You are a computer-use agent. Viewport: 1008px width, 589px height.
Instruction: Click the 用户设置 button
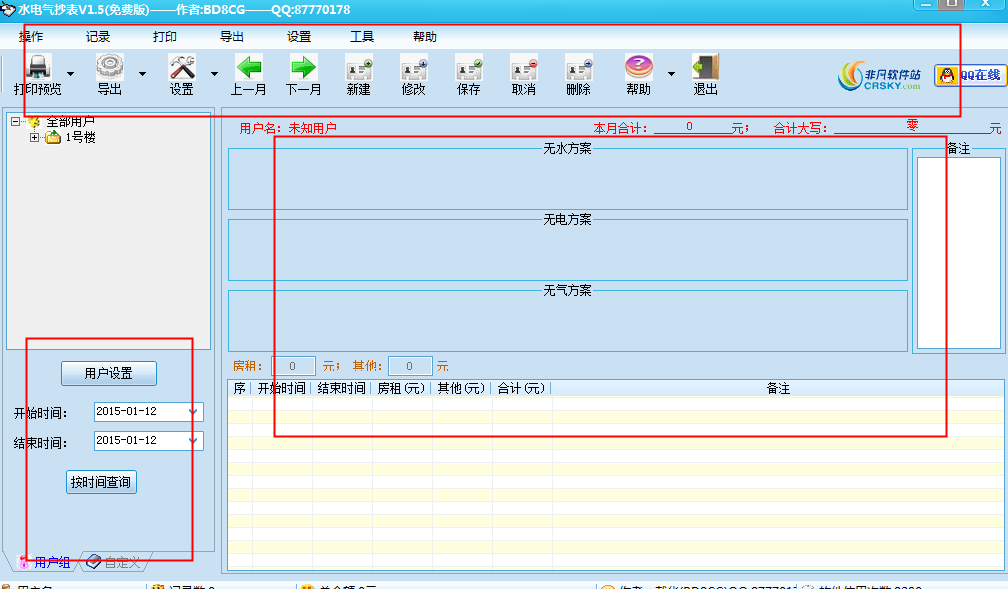click(x=108, y=373)
